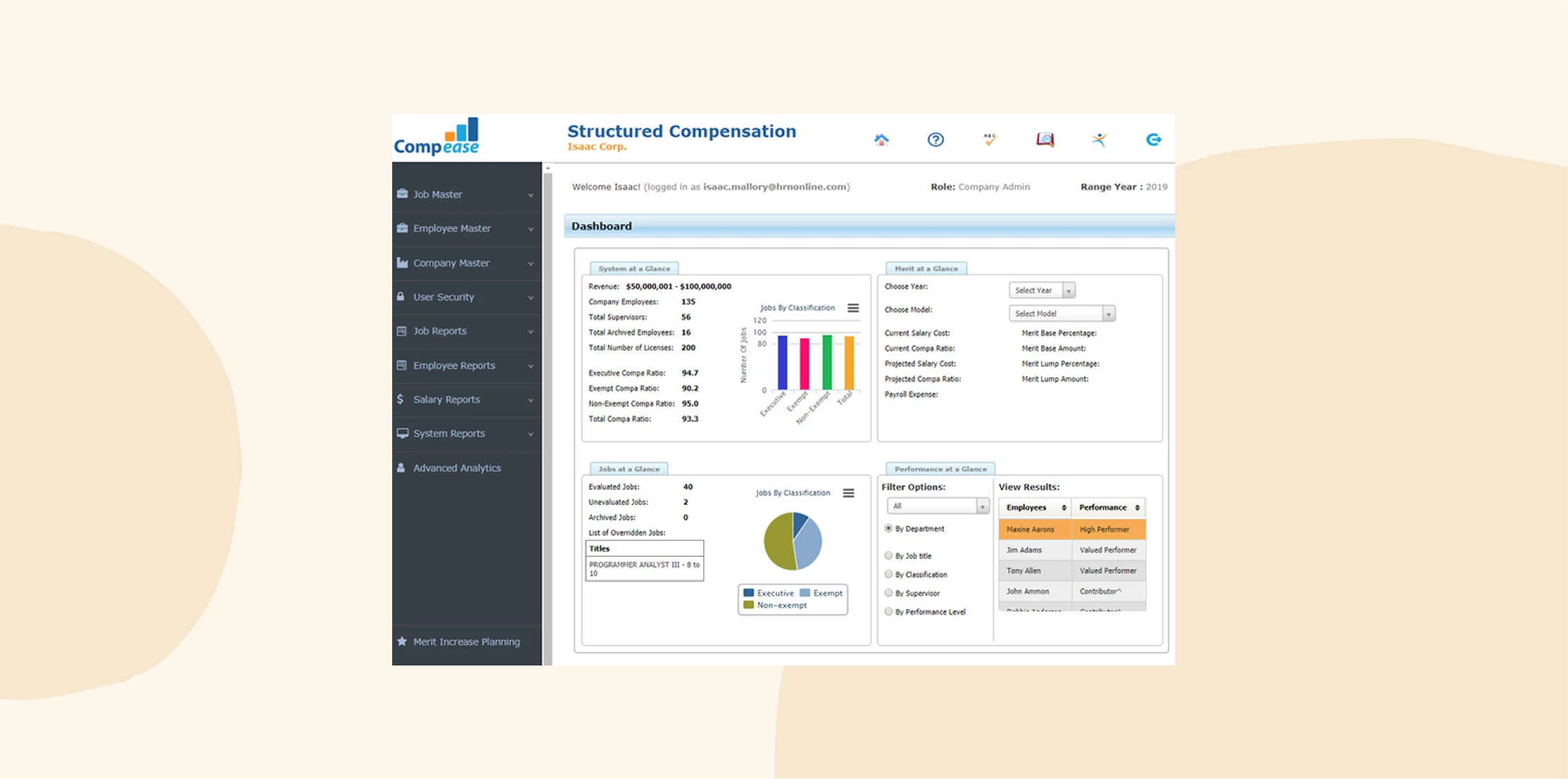Toggle Executive legend entry in pie chart
This screenshot has width=1568, height=779.
[x=768, y=593]
